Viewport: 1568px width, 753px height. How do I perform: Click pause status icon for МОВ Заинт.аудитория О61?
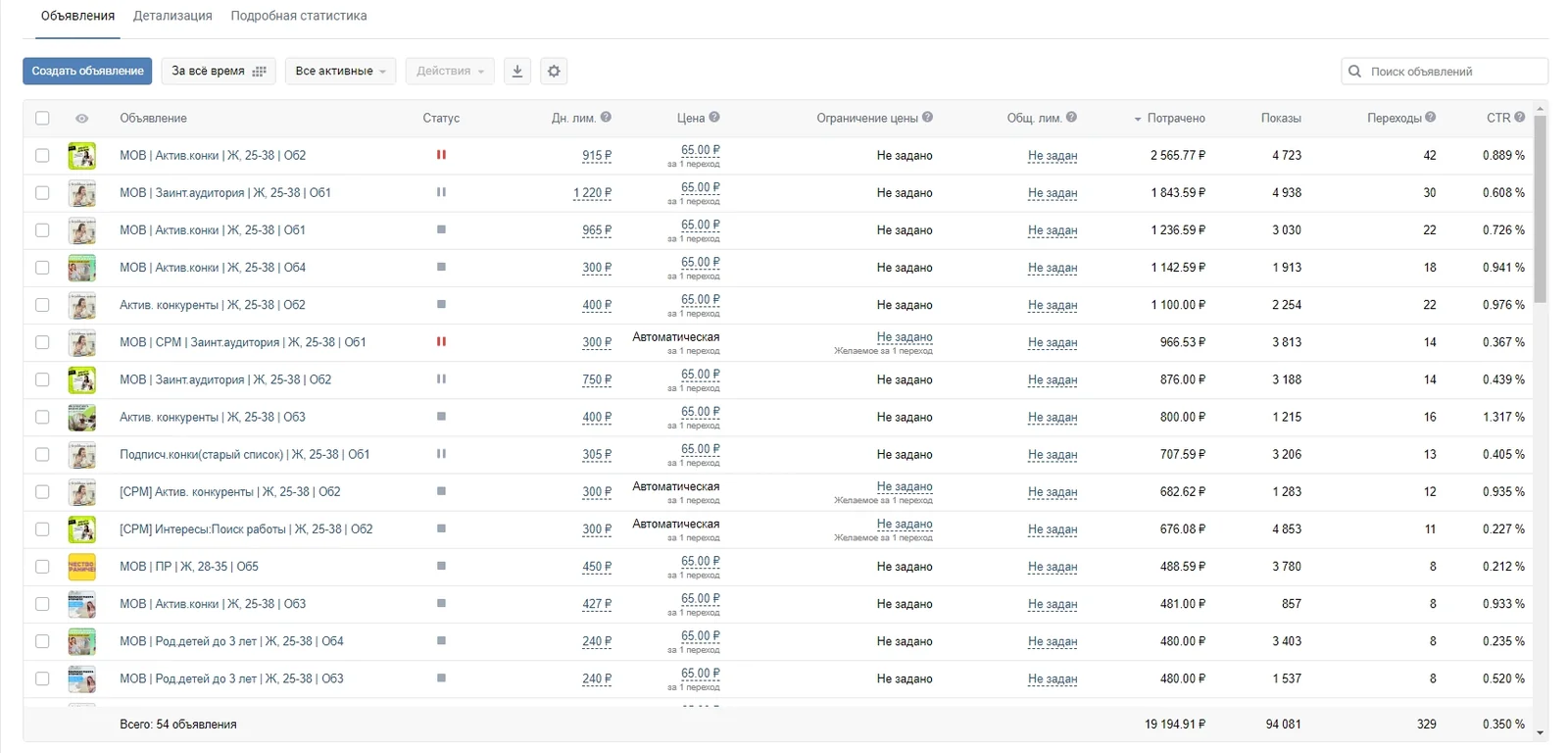(x=441, y=192)
